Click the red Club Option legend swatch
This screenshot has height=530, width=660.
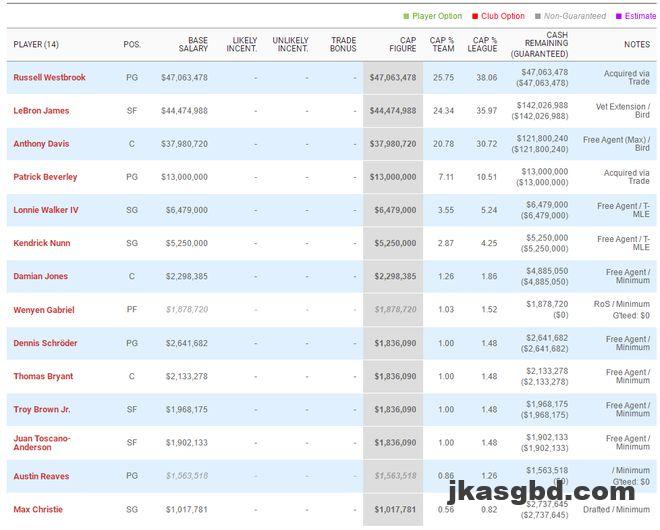point(477,16)
